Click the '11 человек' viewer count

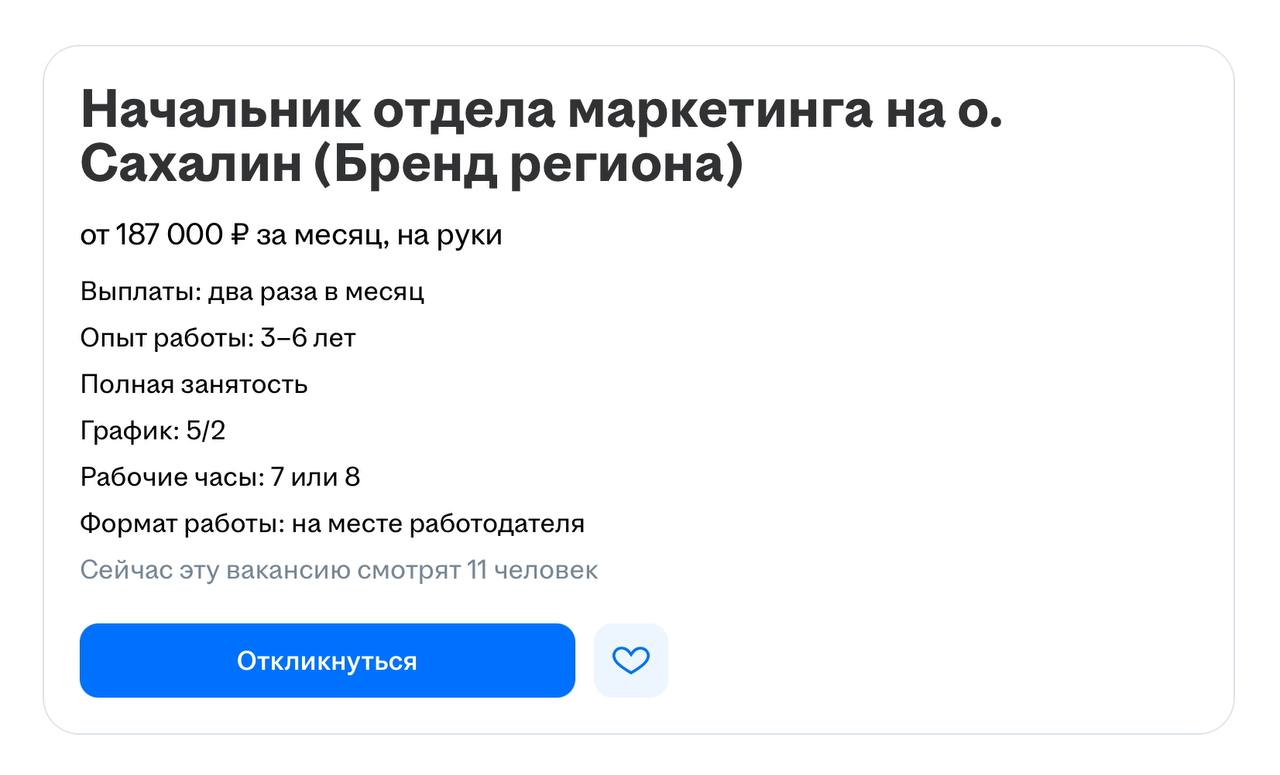click(x=532, y=571)
